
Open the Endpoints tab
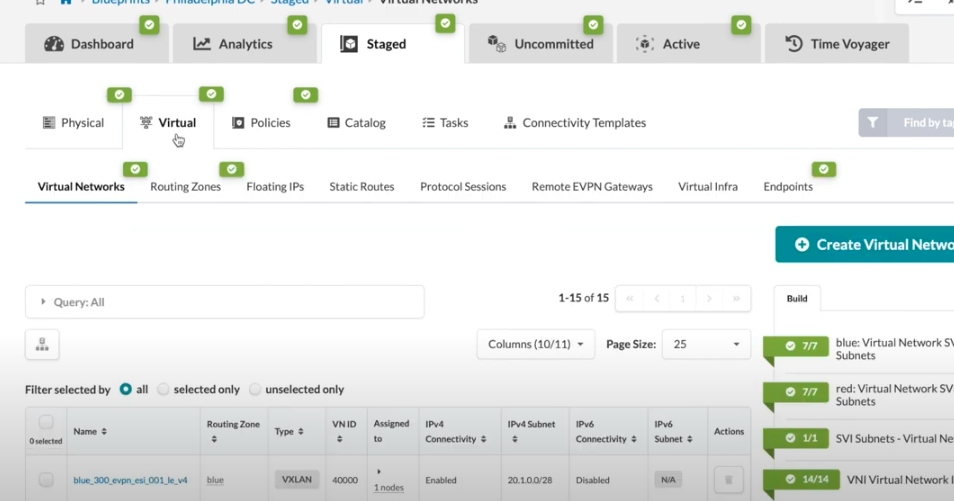click(x=788, y=187)
